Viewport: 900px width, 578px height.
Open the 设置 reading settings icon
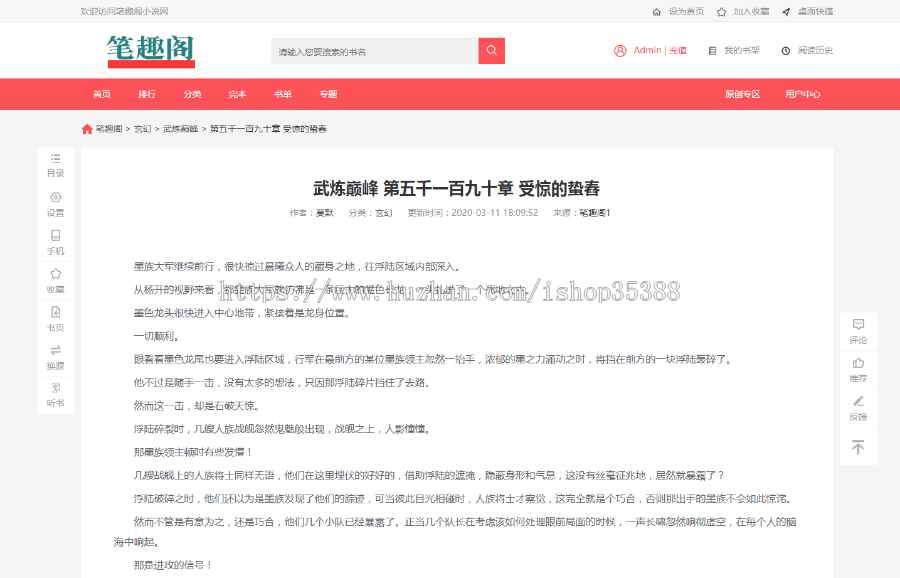pos(55,204)
